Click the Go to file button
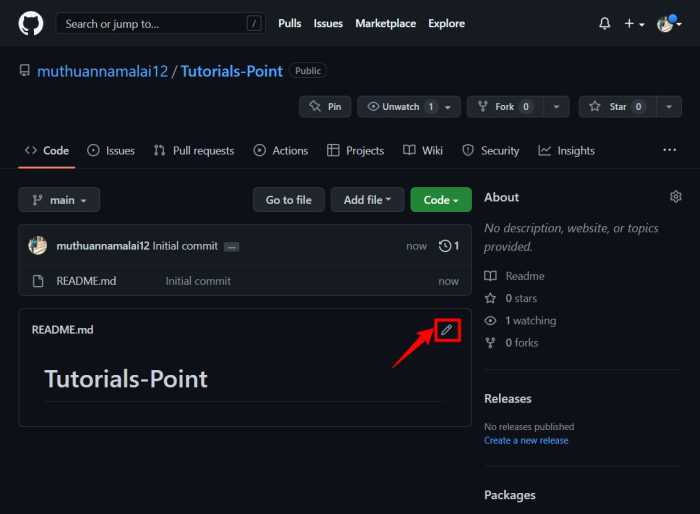This screenshot has width=700, height=514. click(x=288, y=200)
